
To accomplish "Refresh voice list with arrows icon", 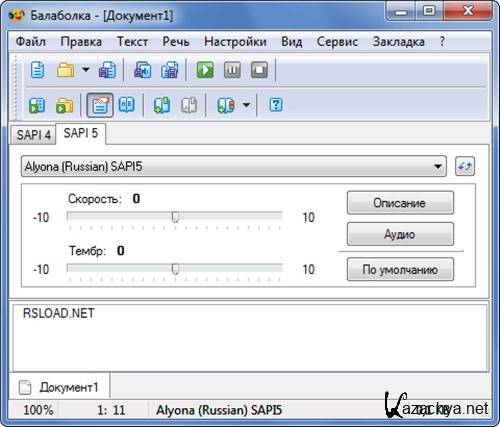I will point(465,166).
